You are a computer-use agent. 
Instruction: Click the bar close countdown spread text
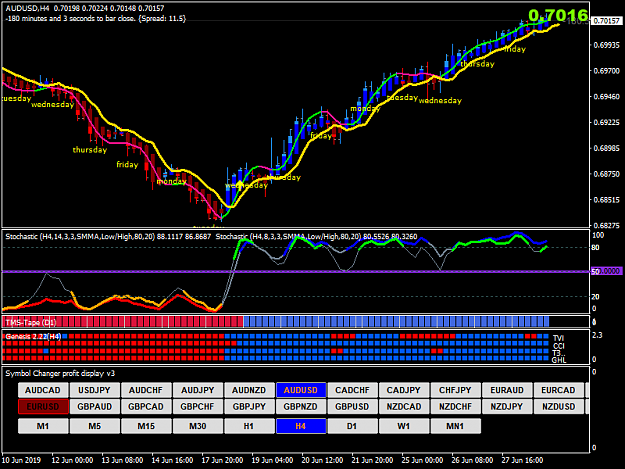[96, 18]
